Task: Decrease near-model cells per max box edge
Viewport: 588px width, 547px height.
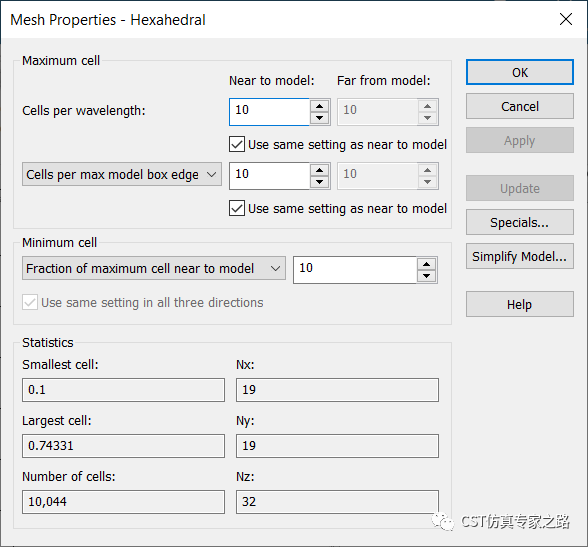Action: (x=320, y=182)
